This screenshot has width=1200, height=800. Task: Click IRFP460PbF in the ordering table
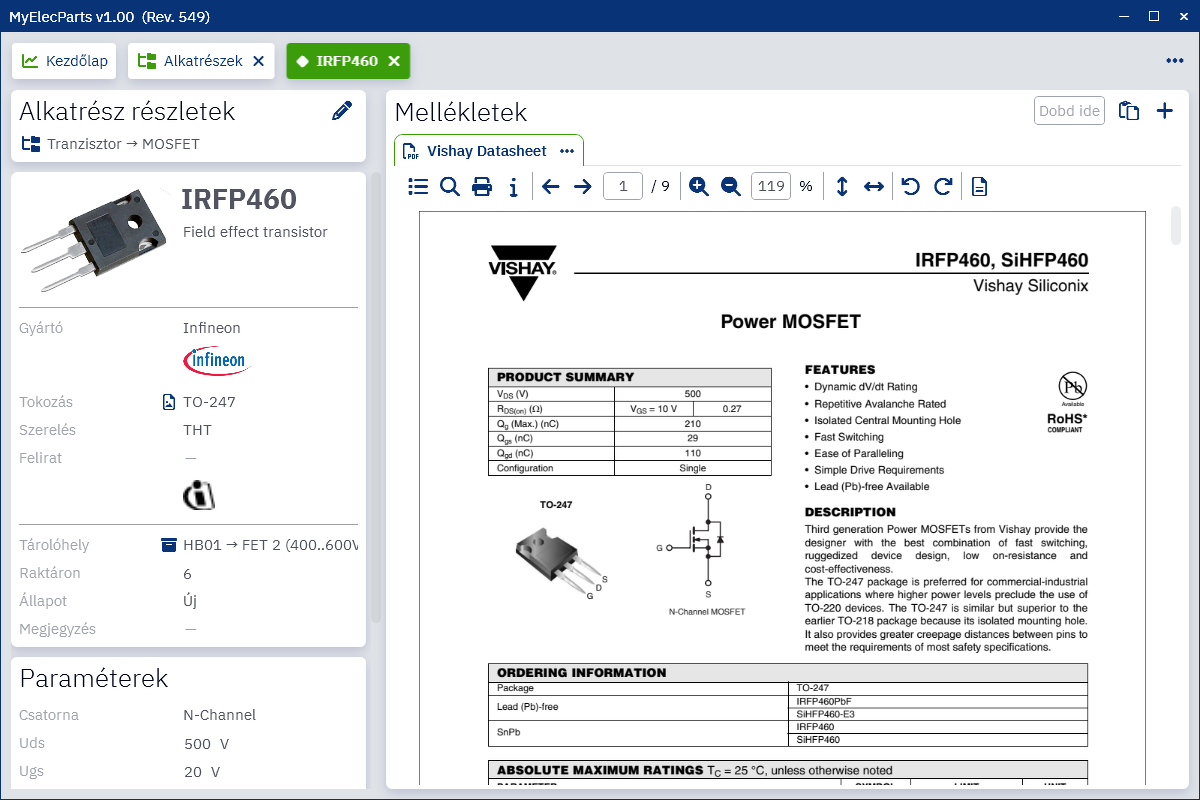click(824, 701)
